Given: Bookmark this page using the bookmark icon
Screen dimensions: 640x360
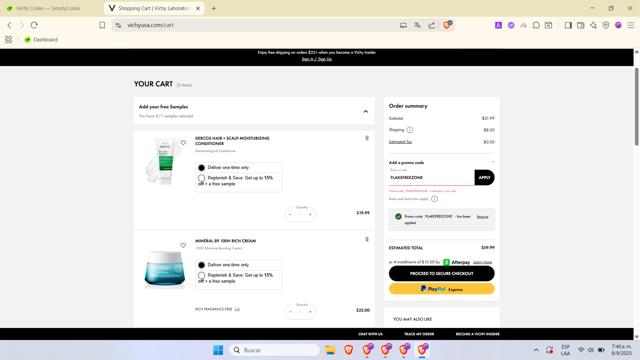Looking at the screenshot, I should tap(102, 25).
